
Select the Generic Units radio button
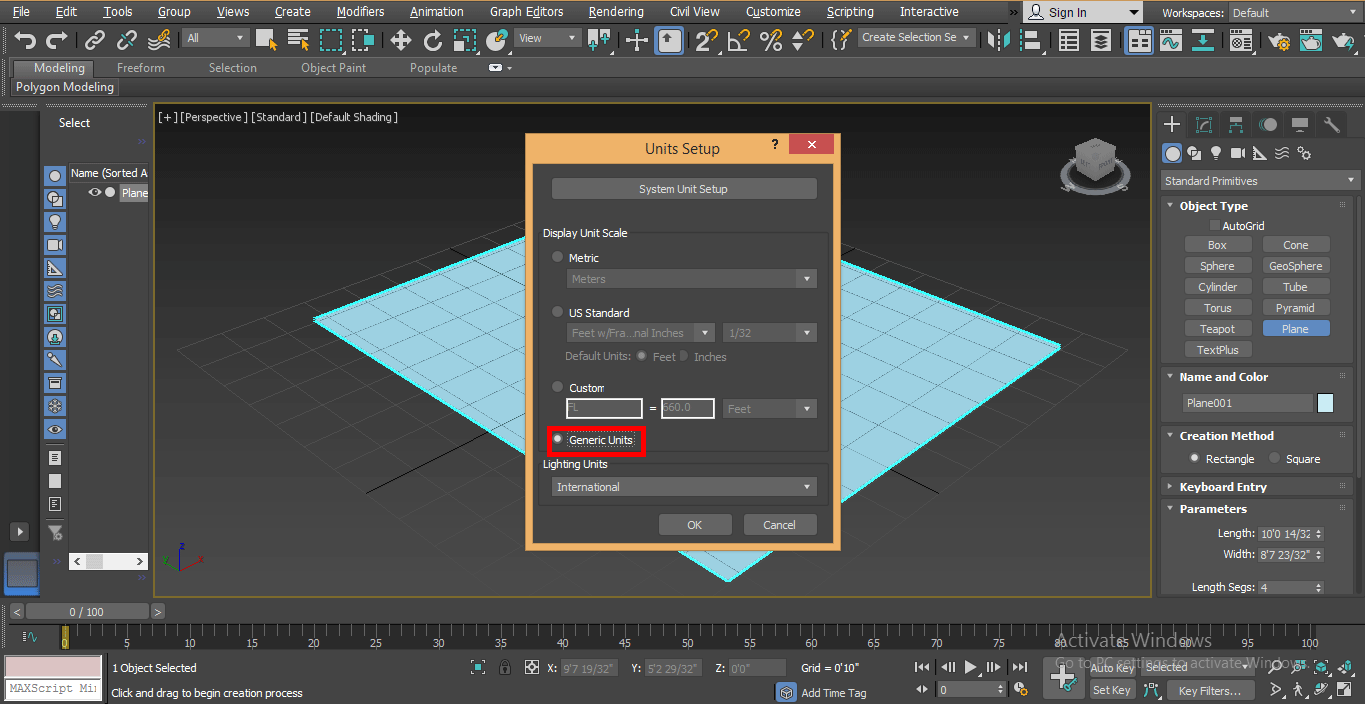558,439
